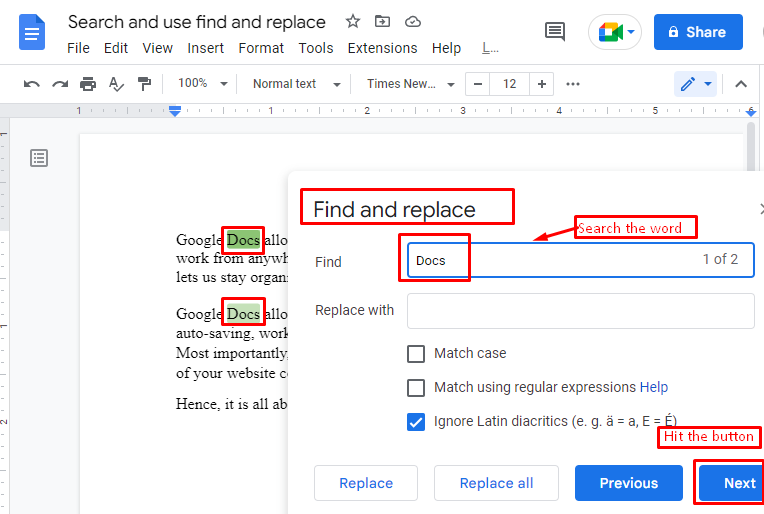Click the Find field containing Docs
Image resolution: width=764 pixels, height=514 pixels.
580,260
